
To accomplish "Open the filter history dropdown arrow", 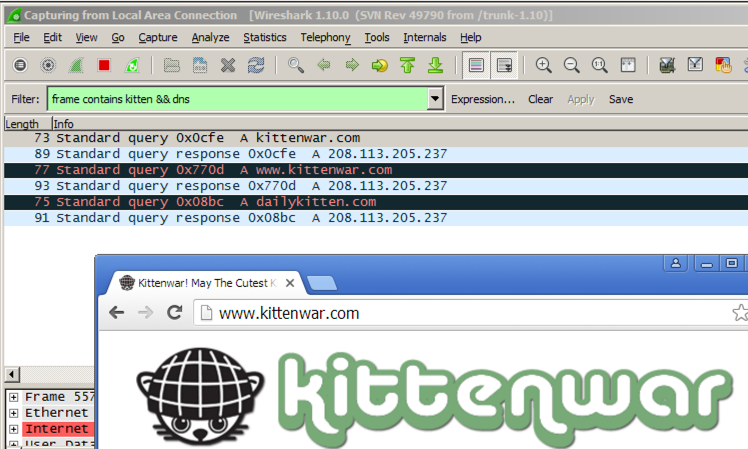I will 435,99.
